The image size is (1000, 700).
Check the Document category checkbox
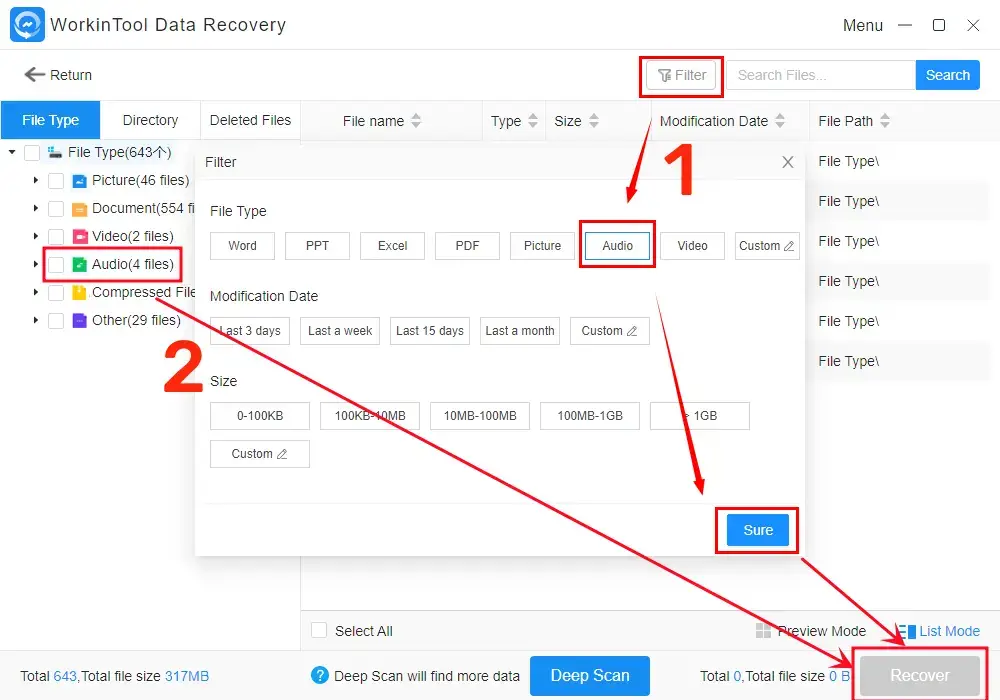tap(56, 208)
